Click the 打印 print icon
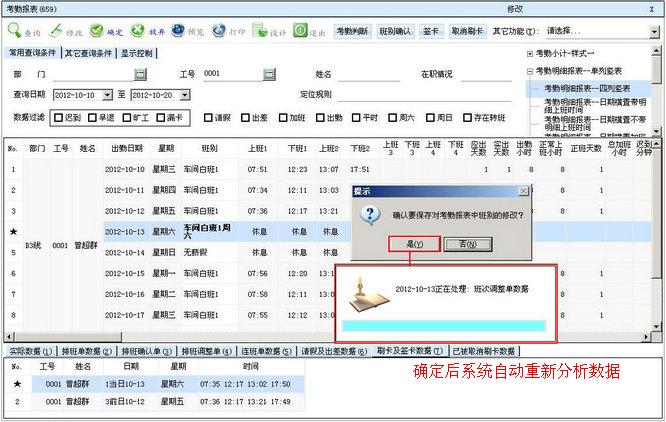The width and height of the screenshot is (666, 422). tap(219, 30)
